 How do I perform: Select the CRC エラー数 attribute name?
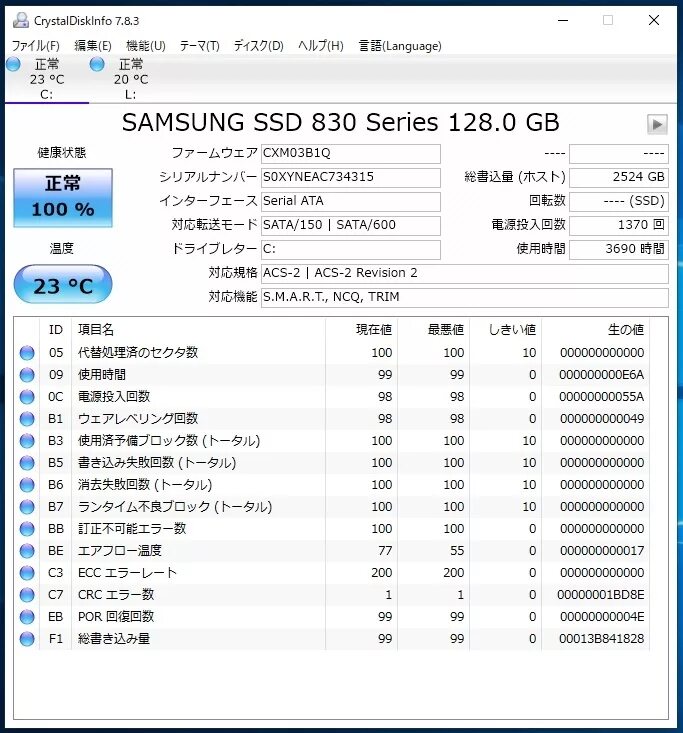116,595
